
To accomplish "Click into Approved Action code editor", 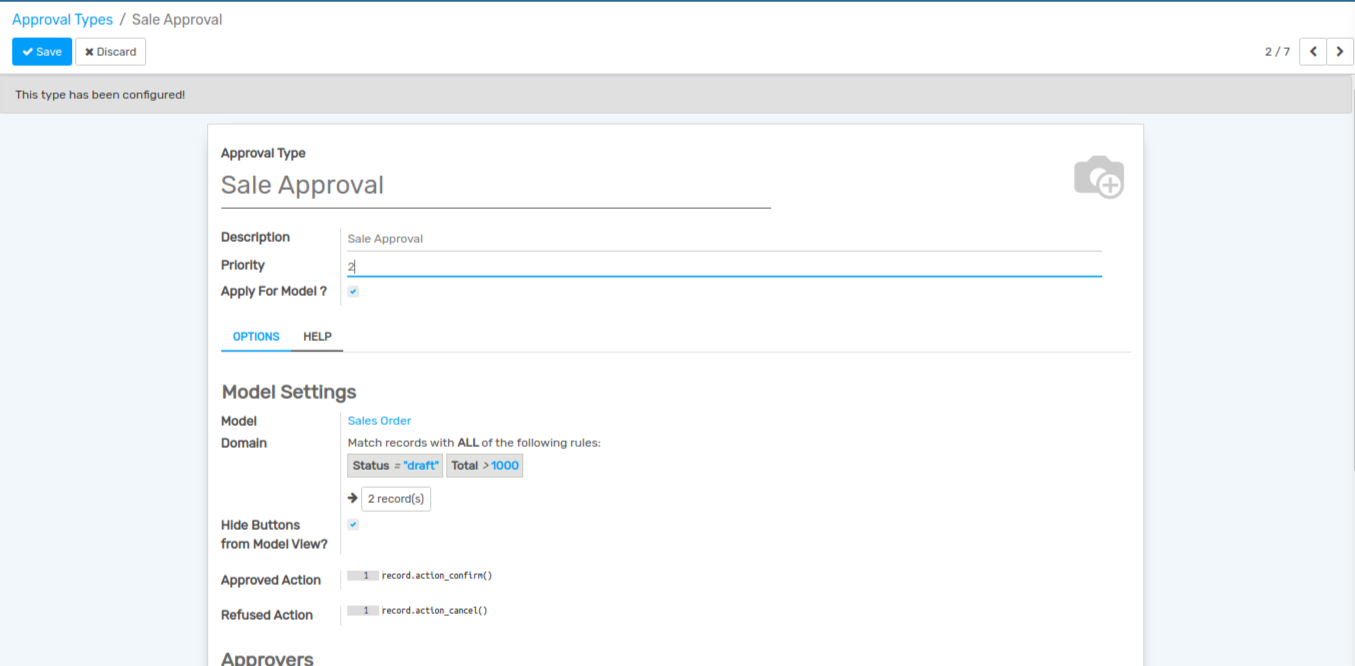I will [600, 576].
